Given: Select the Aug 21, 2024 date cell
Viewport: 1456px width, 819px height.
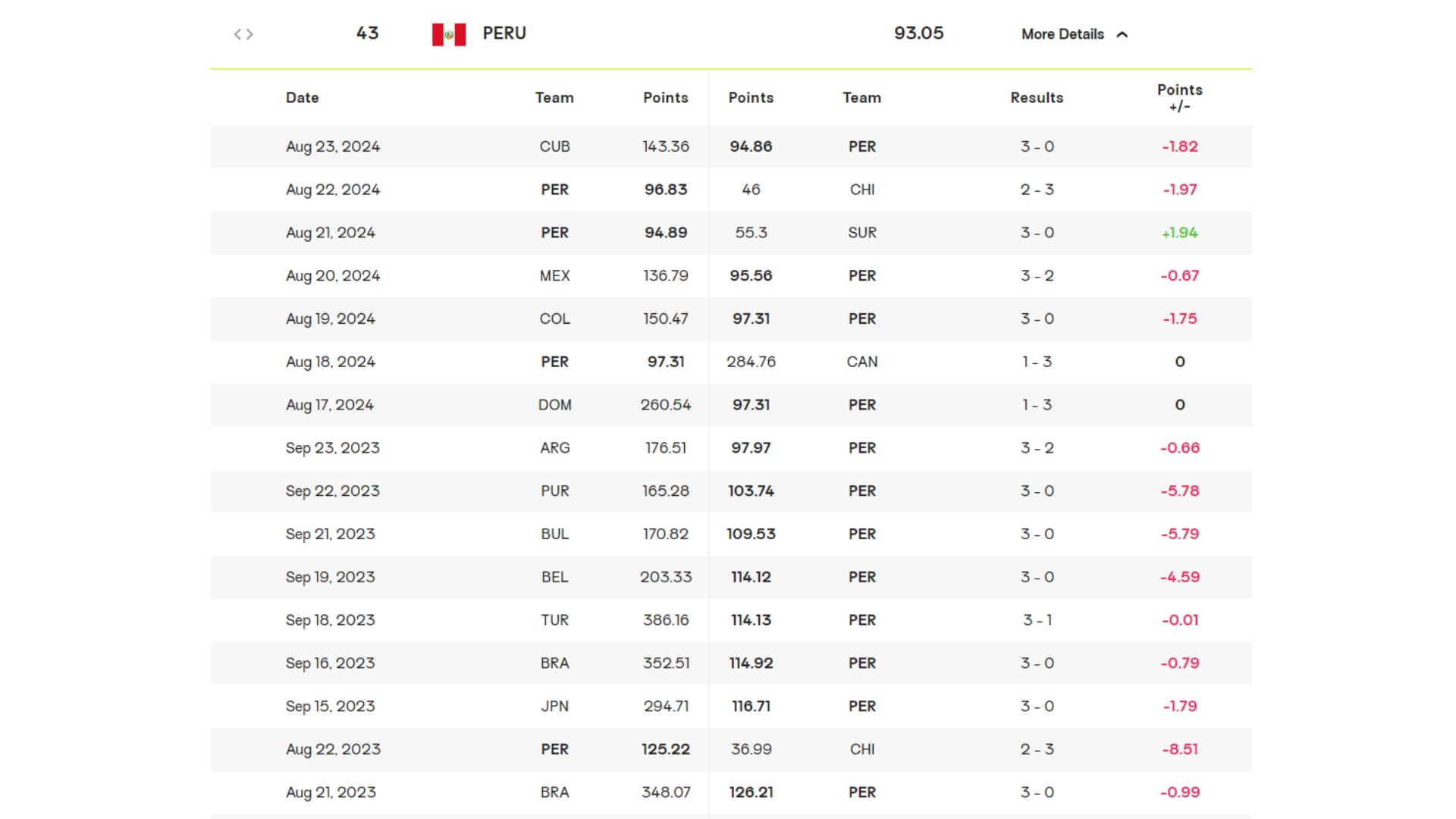Looking at the screenshot, I should click(x=331, y=233).
